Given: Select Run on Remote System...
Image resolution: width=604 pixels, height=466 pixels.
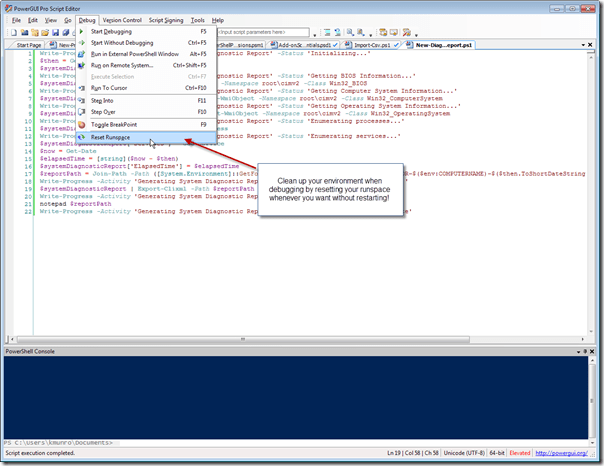Looking at the screenshot, I should tap(146, 65).
